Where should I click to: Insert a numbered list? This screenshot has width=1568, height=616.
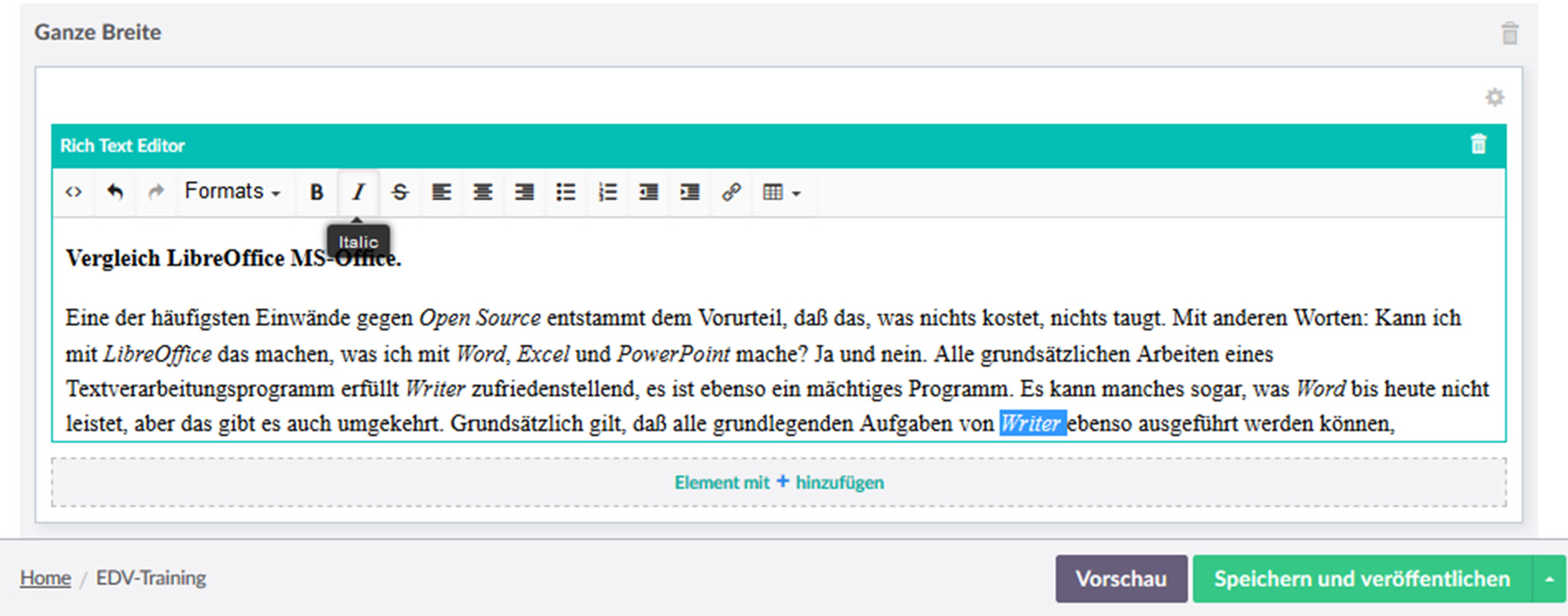(607, 192)
